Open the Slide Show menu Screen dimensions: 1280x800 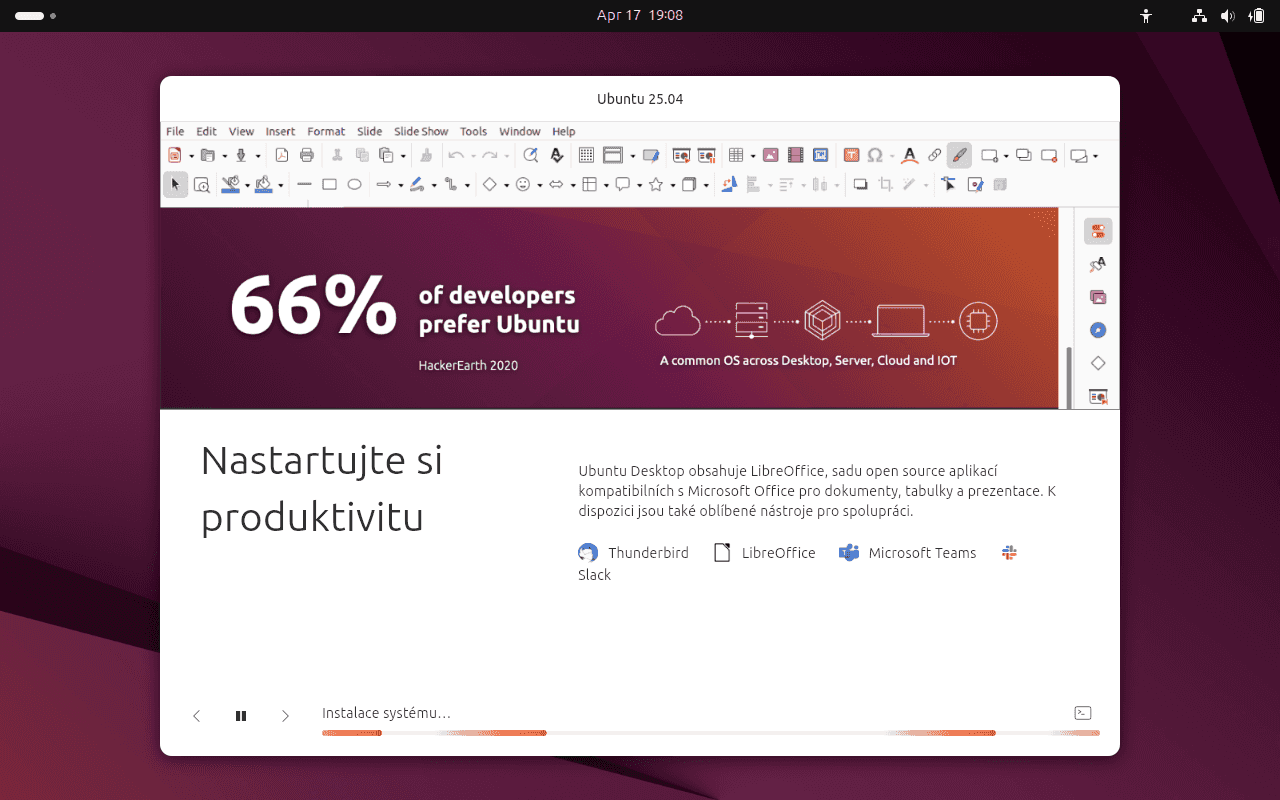point(421,131)
